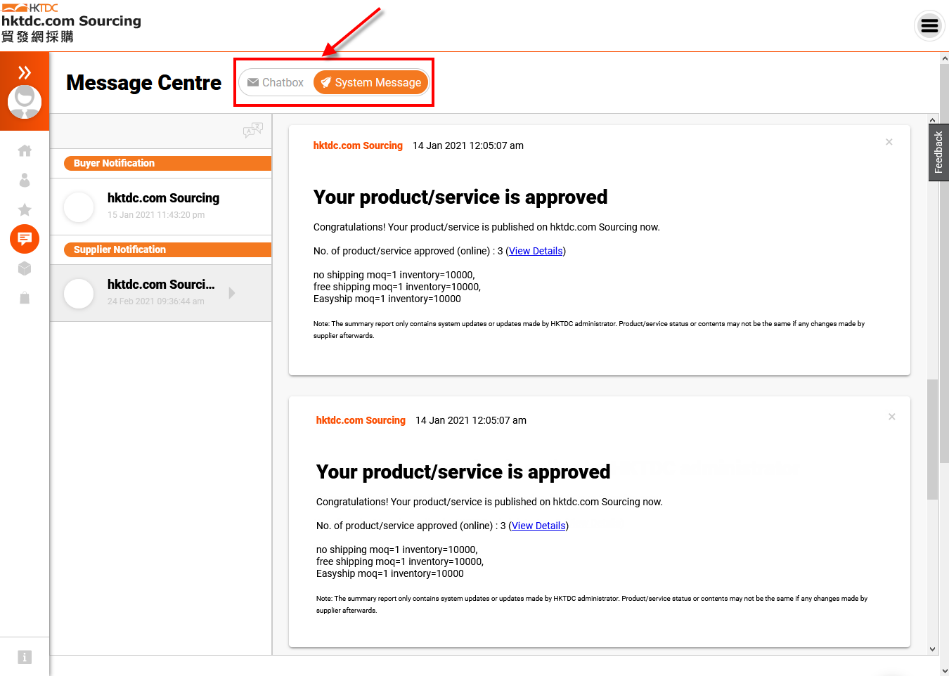Click the Message Centre page heading
Image resolution: width=949 pixels, height=676 pixels.
tap(144, 83)
